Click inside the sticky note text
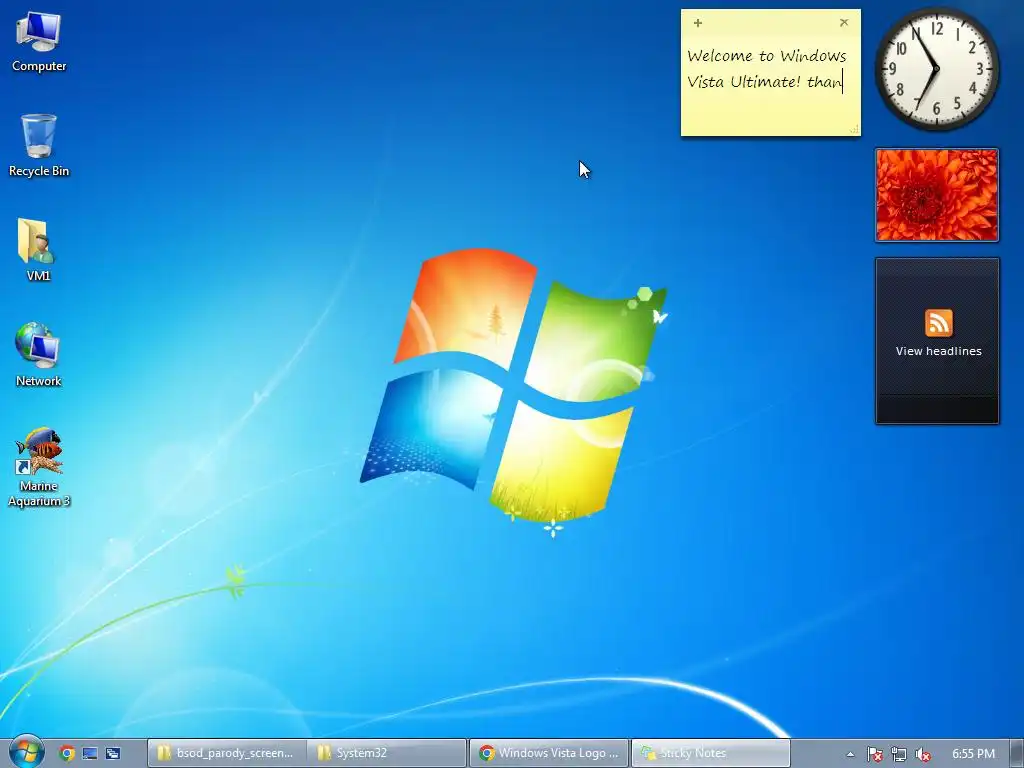The image size is (1024, 768). pyautogui.click(x=767, y=69)
